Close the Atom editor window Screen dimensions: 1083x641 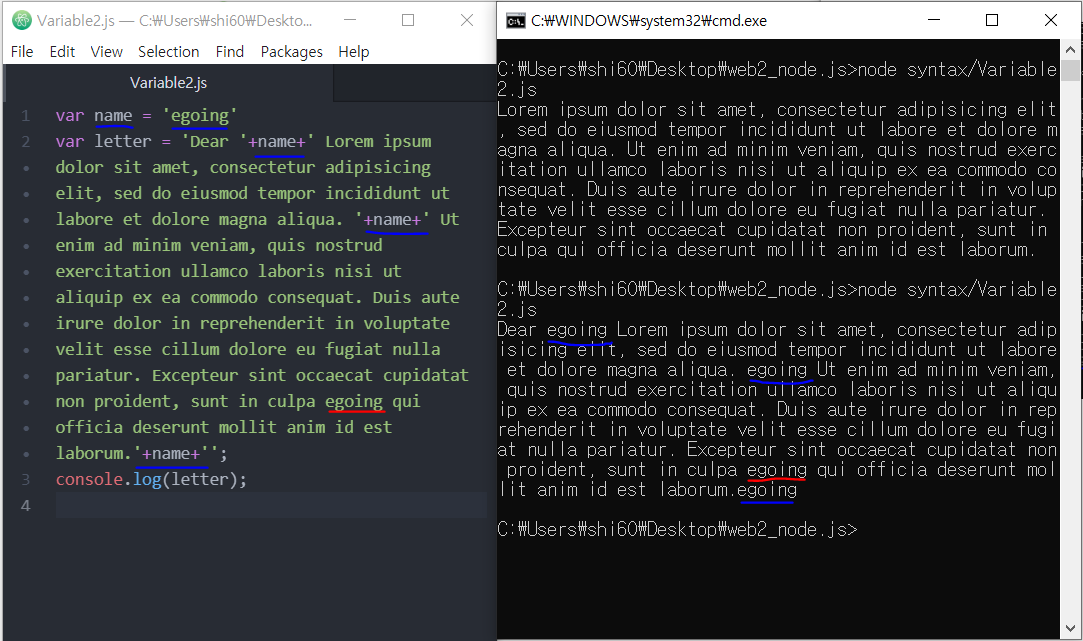click(467, 20)
